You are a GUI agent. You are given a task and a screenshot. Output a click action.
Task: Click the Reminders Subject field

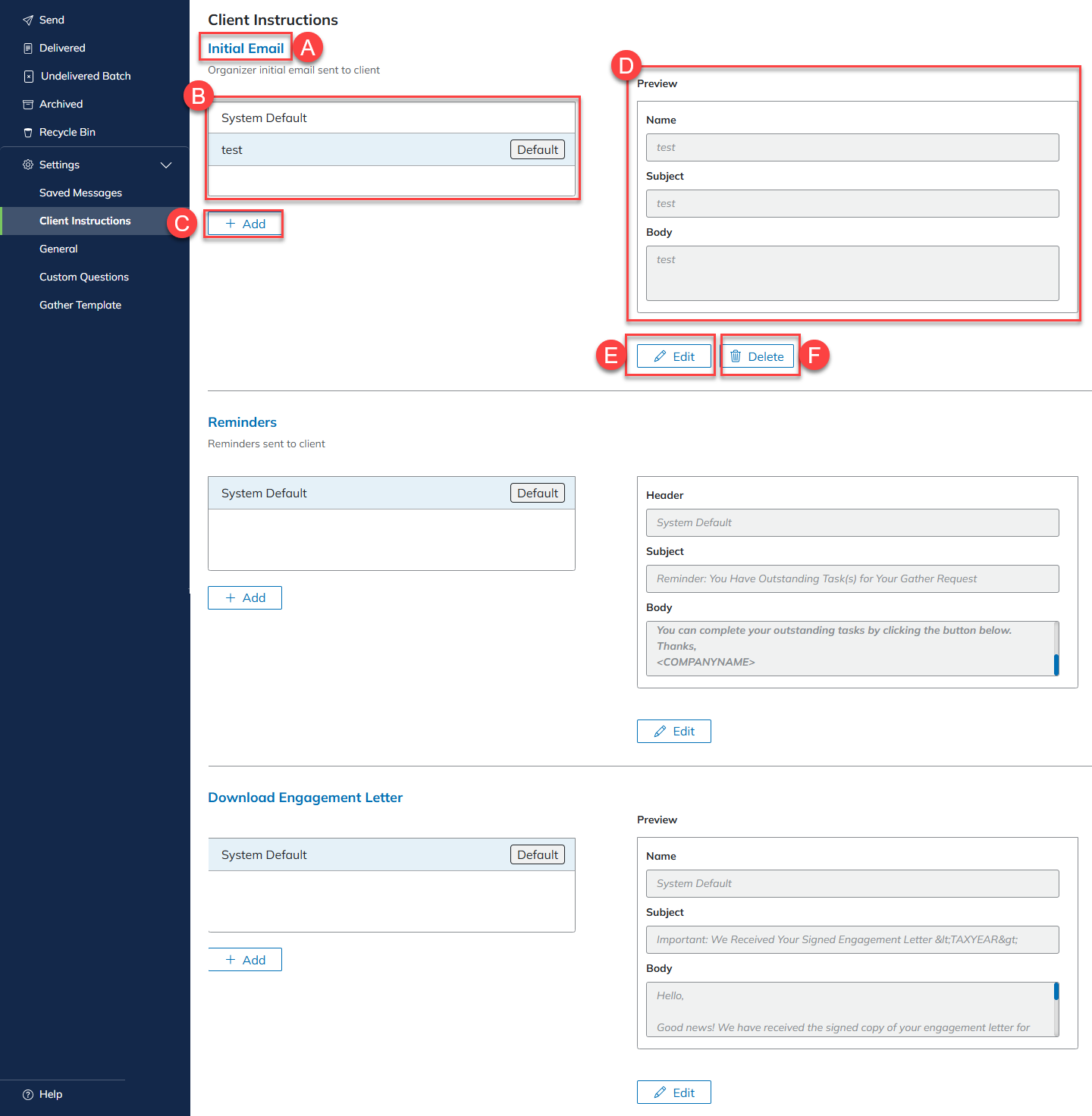852,578
